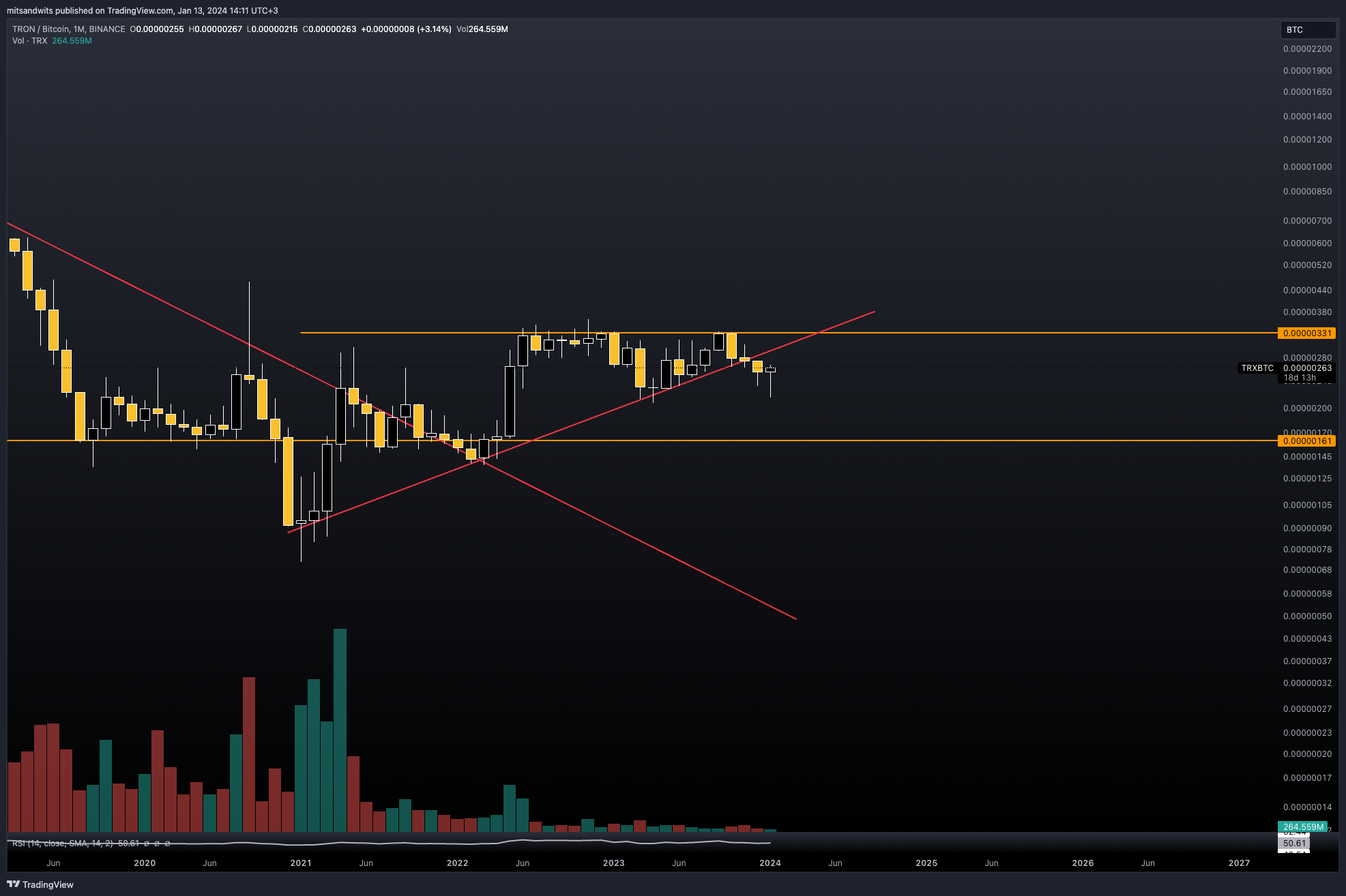This screenshot has width=1346, height=896.
Task: Select the lower orange horizontal support line
Action: tap(641, 440)
